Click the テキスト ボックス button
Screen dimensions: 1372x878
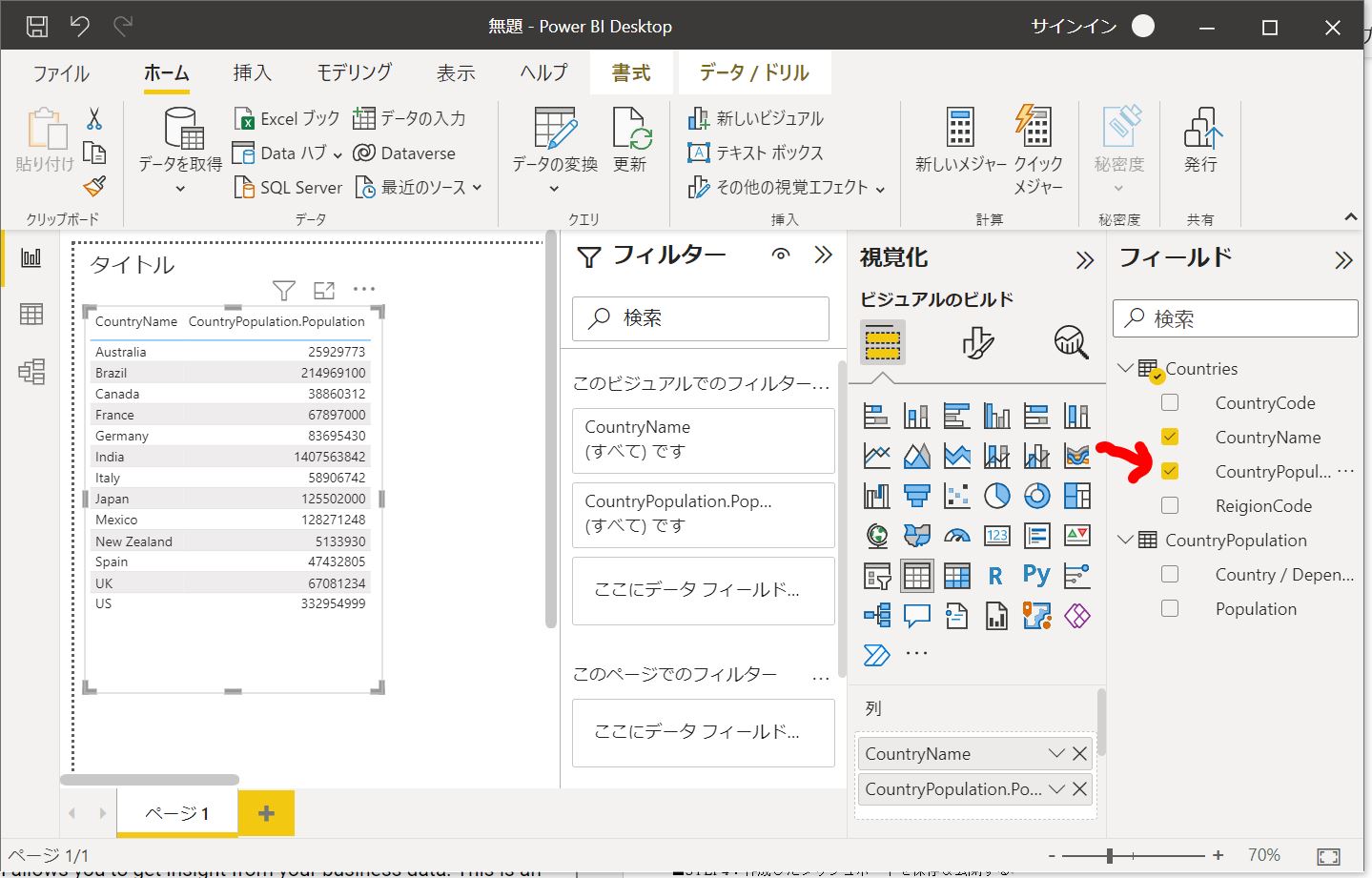coord(755,153)
